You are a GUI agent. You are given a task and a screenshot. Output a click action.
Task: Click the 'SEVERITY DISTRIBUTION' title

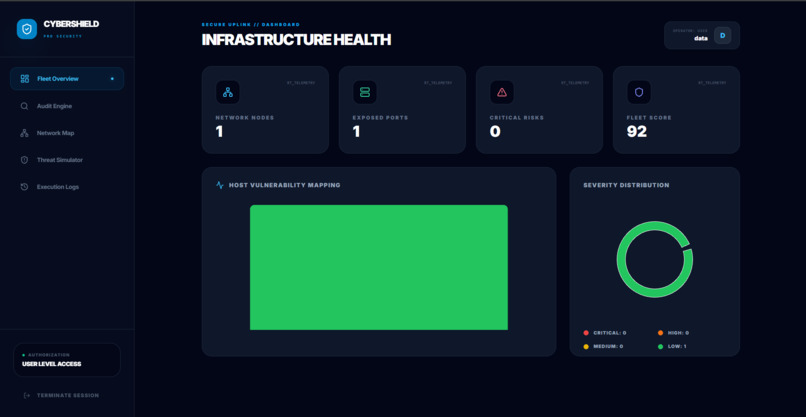point(626,185)
